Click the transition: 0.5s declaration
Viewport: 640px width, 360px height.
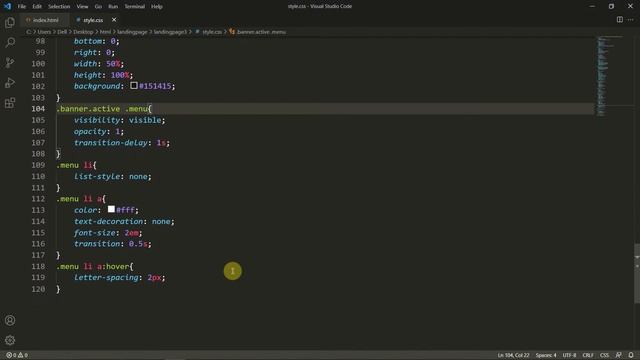(x=113, y=244)
